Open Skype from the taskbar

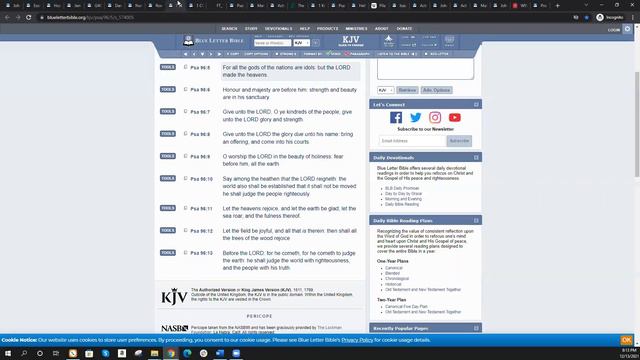106,353
